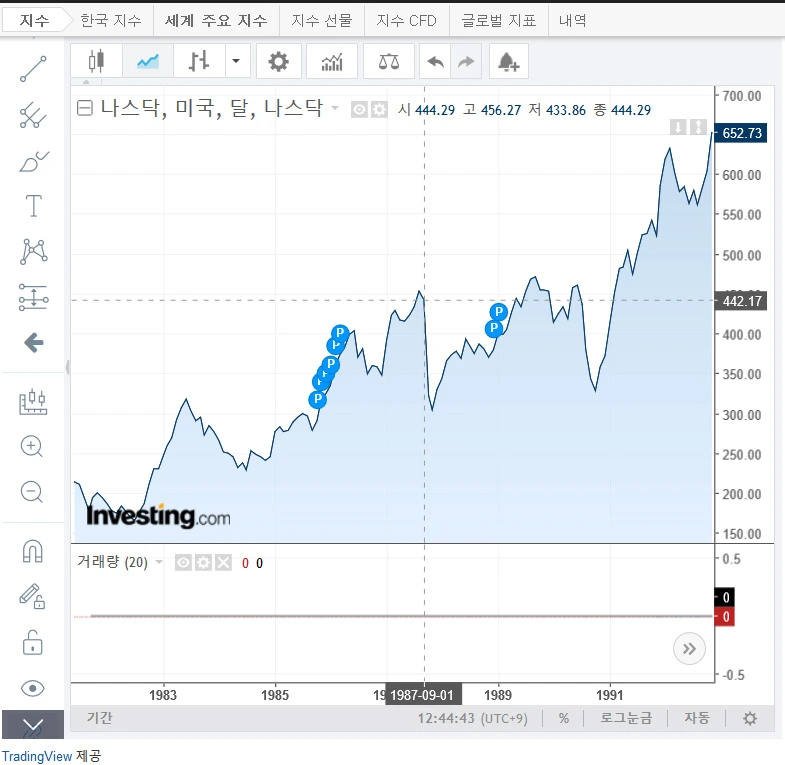Toggle visibility of 나스닥 series eye
The image size is (785, 765).
coord(359,109)
